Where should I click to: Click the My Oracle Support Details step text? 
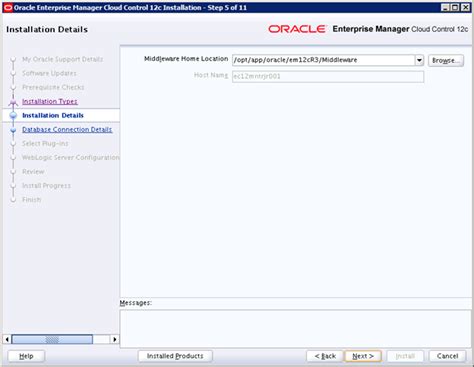[62, 59]
